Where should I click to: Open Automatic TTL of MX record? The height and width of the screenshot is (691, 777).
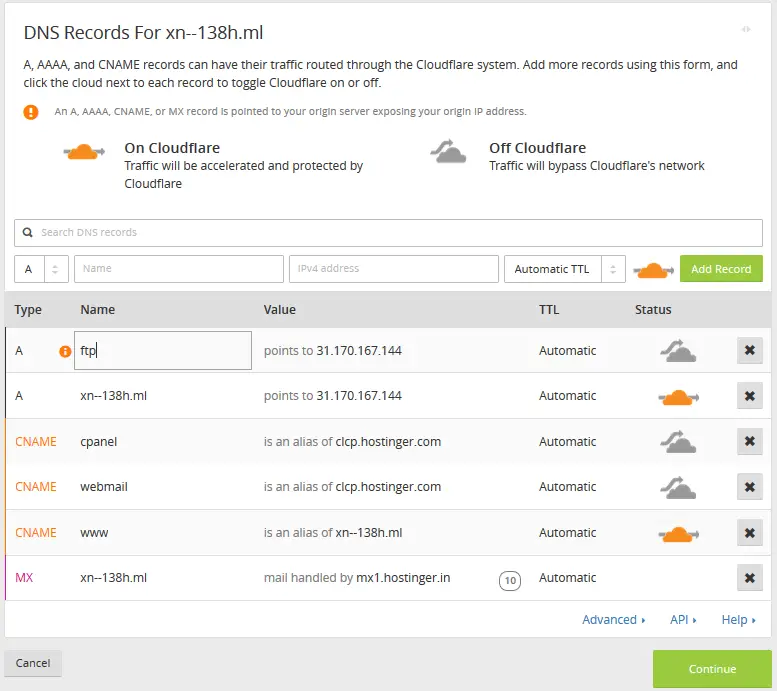click(567, 578)
